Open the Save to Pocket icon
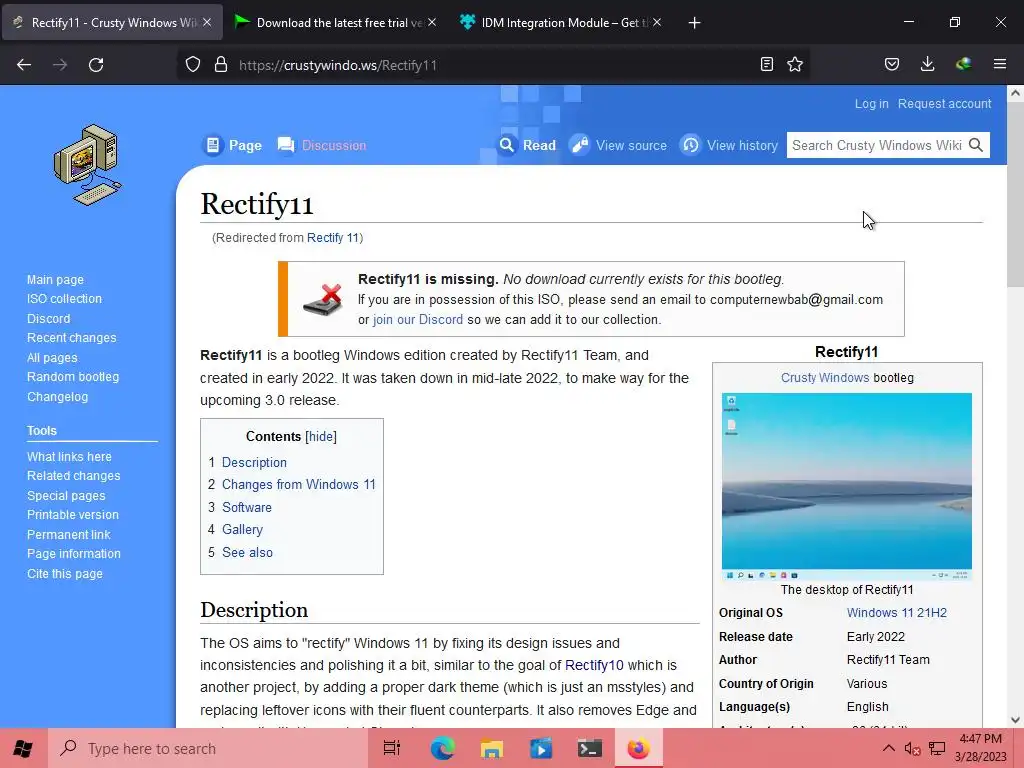Screen dimensions: 1024x768 pos(891,64)
